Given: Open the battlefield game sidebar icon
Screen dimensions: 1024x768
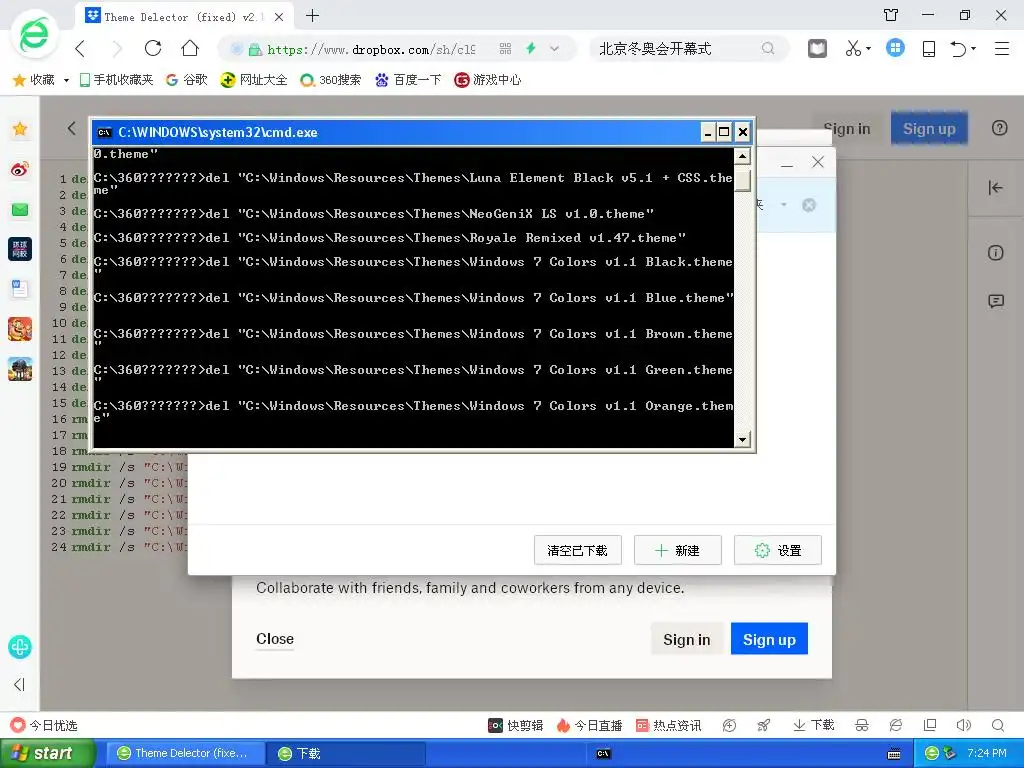Looking at the screenshot, I should click(20, 369).
